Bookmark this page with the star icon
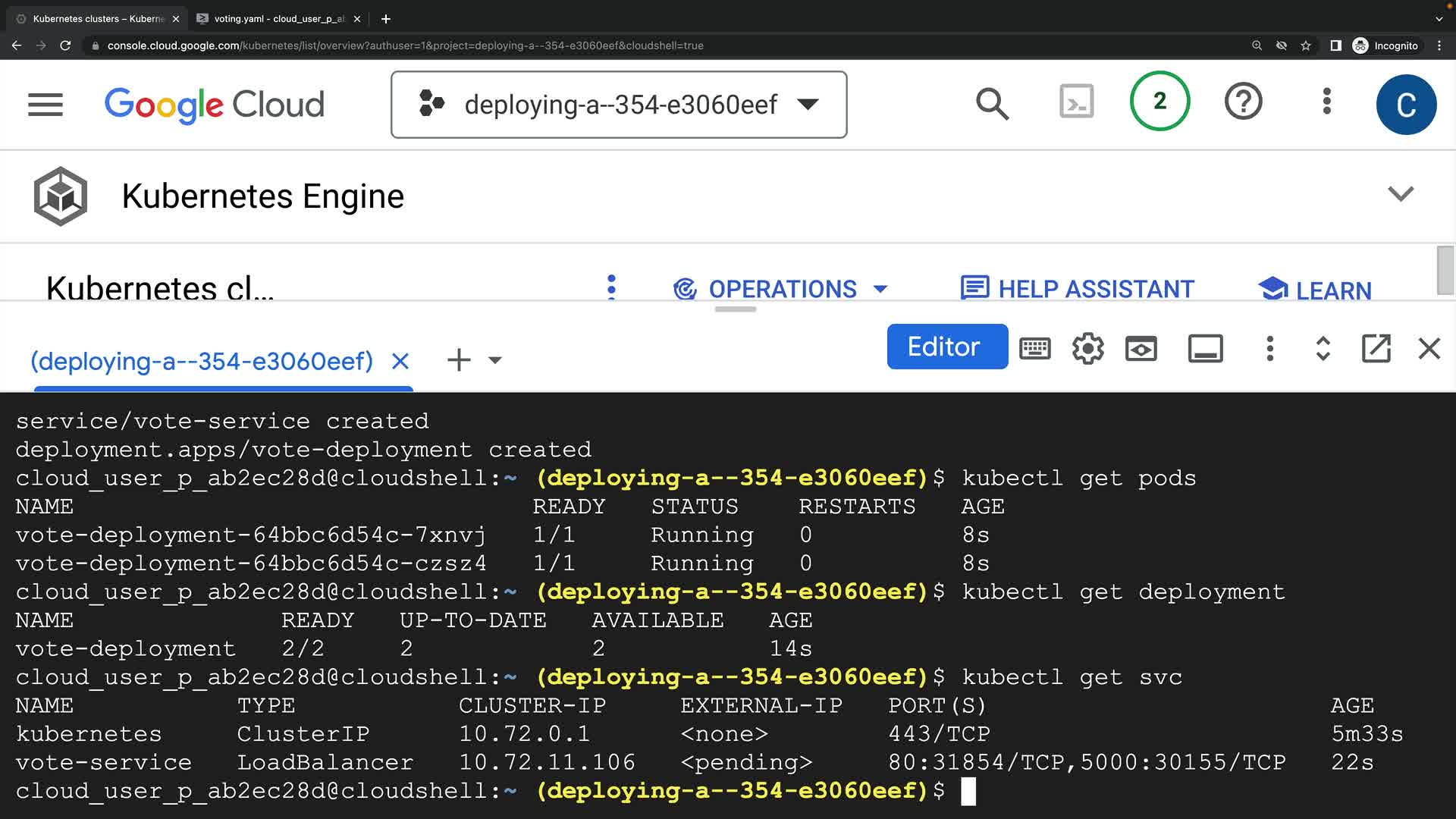The width and height of the screenshot is (1456, 819). coord(1306,45)
